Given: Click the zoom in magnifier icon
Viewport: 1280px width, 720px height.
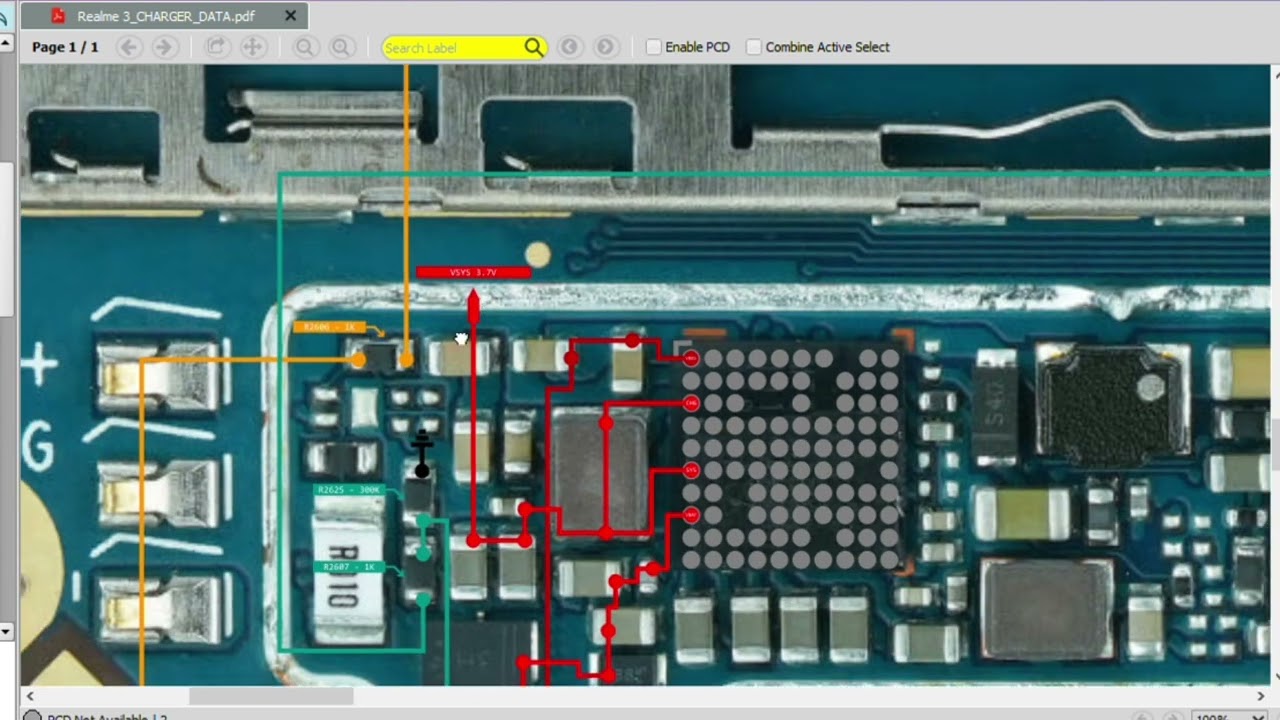Looking at the screenshot, I should click(341, 47).
